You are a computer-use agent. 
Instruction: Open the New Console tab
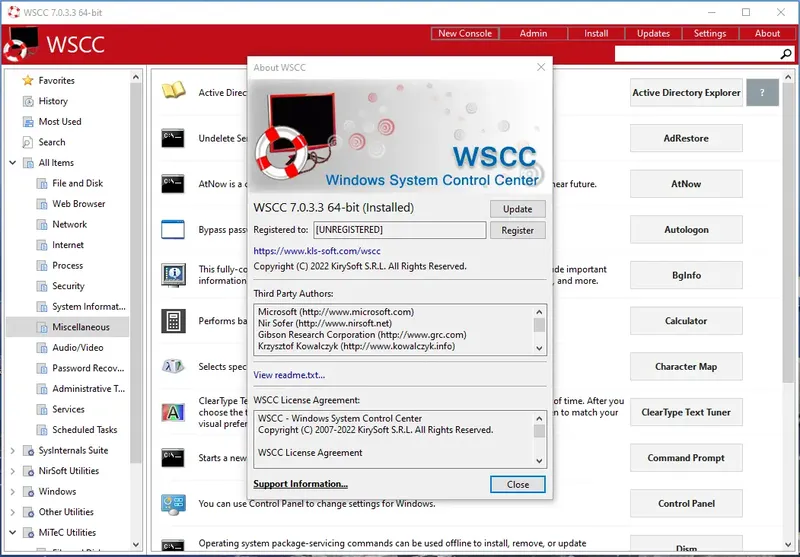(x=465, y=33)
